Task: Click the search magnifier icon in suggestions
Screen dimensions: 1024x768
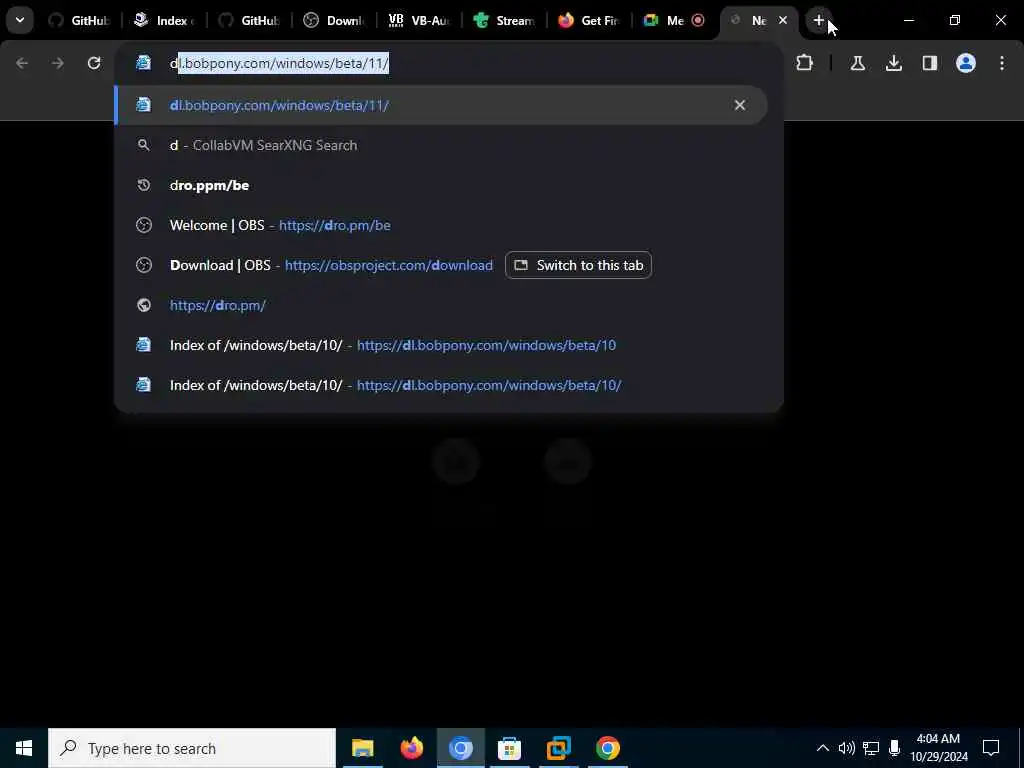Action: tap(144, 145)
